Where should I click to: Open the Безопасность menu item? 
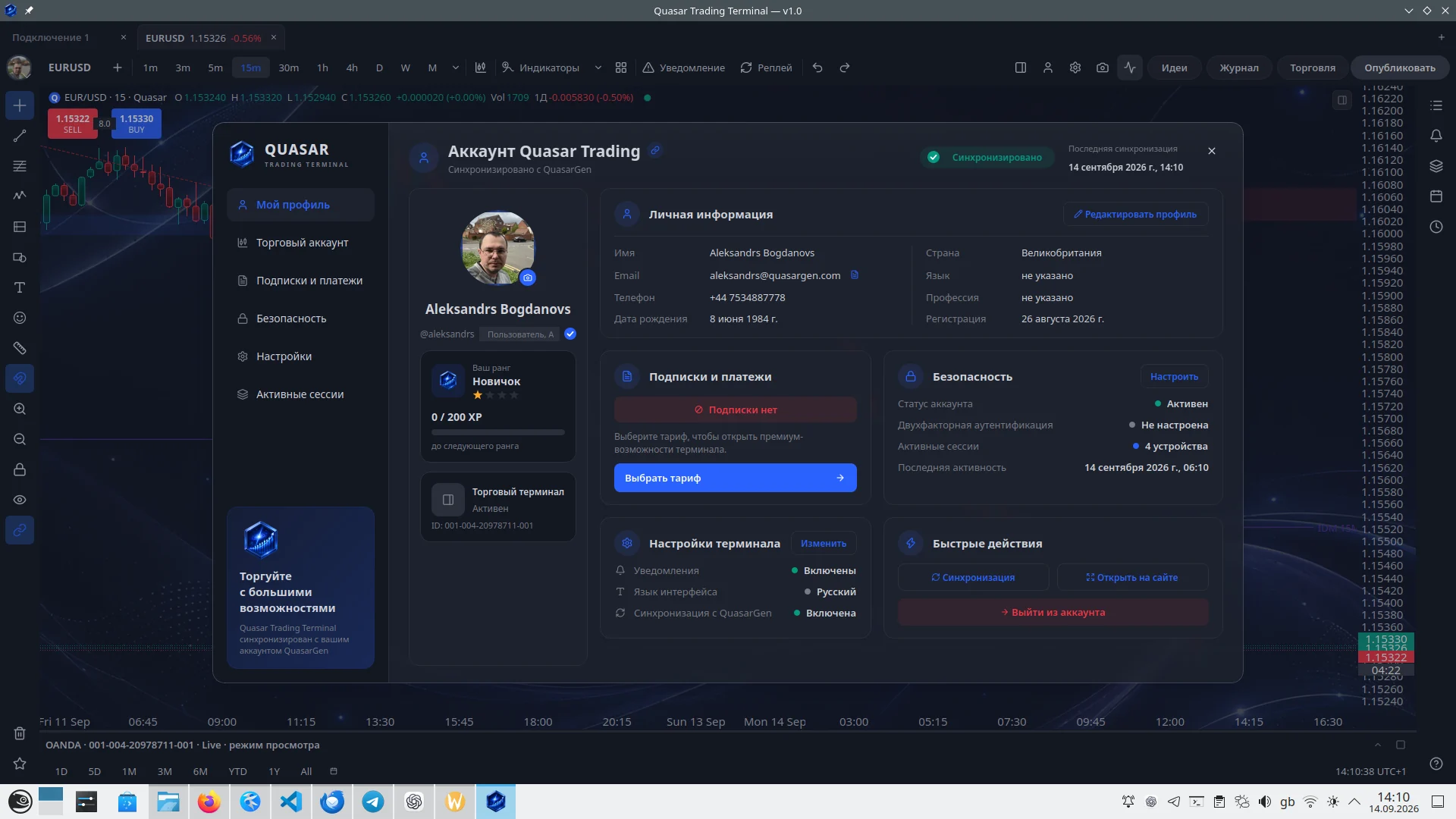300,318
